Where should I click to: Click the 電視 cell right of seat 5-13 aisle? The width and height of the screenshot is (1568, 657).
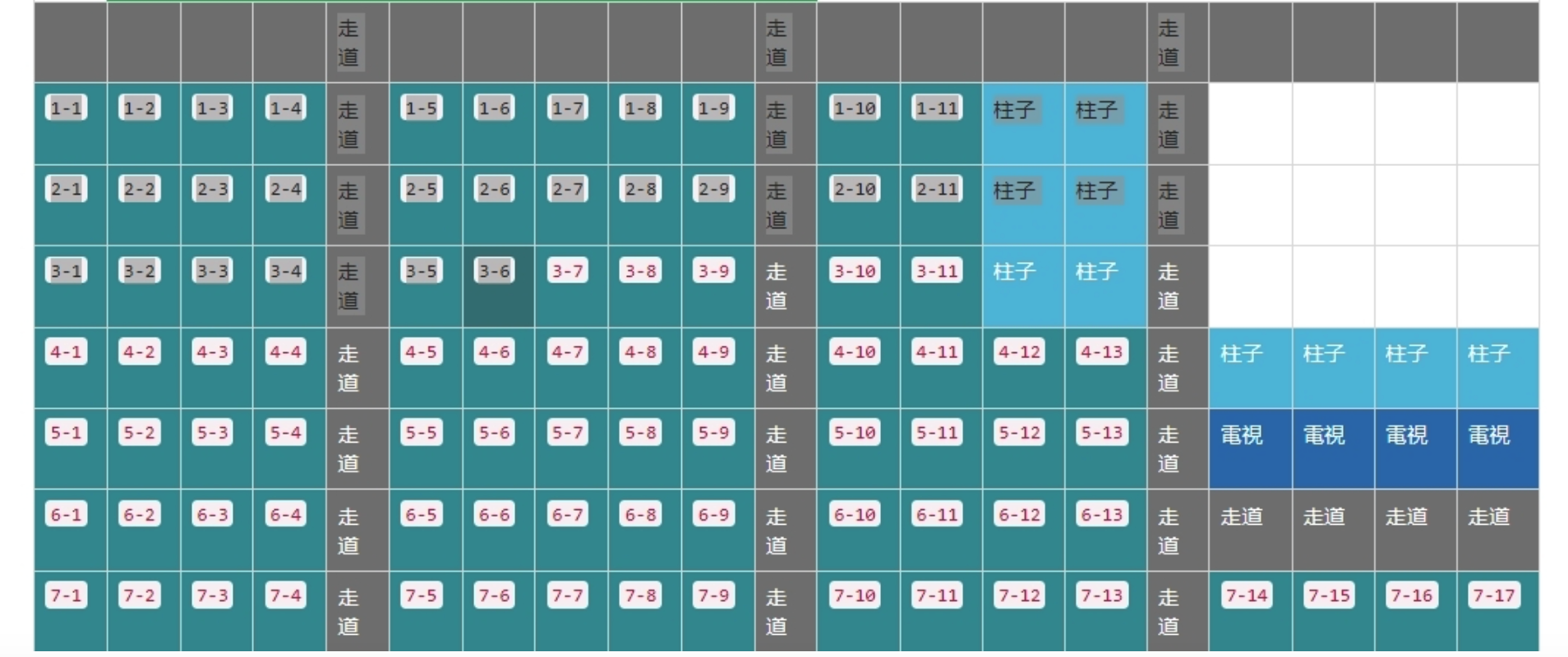coord(1251,449)
